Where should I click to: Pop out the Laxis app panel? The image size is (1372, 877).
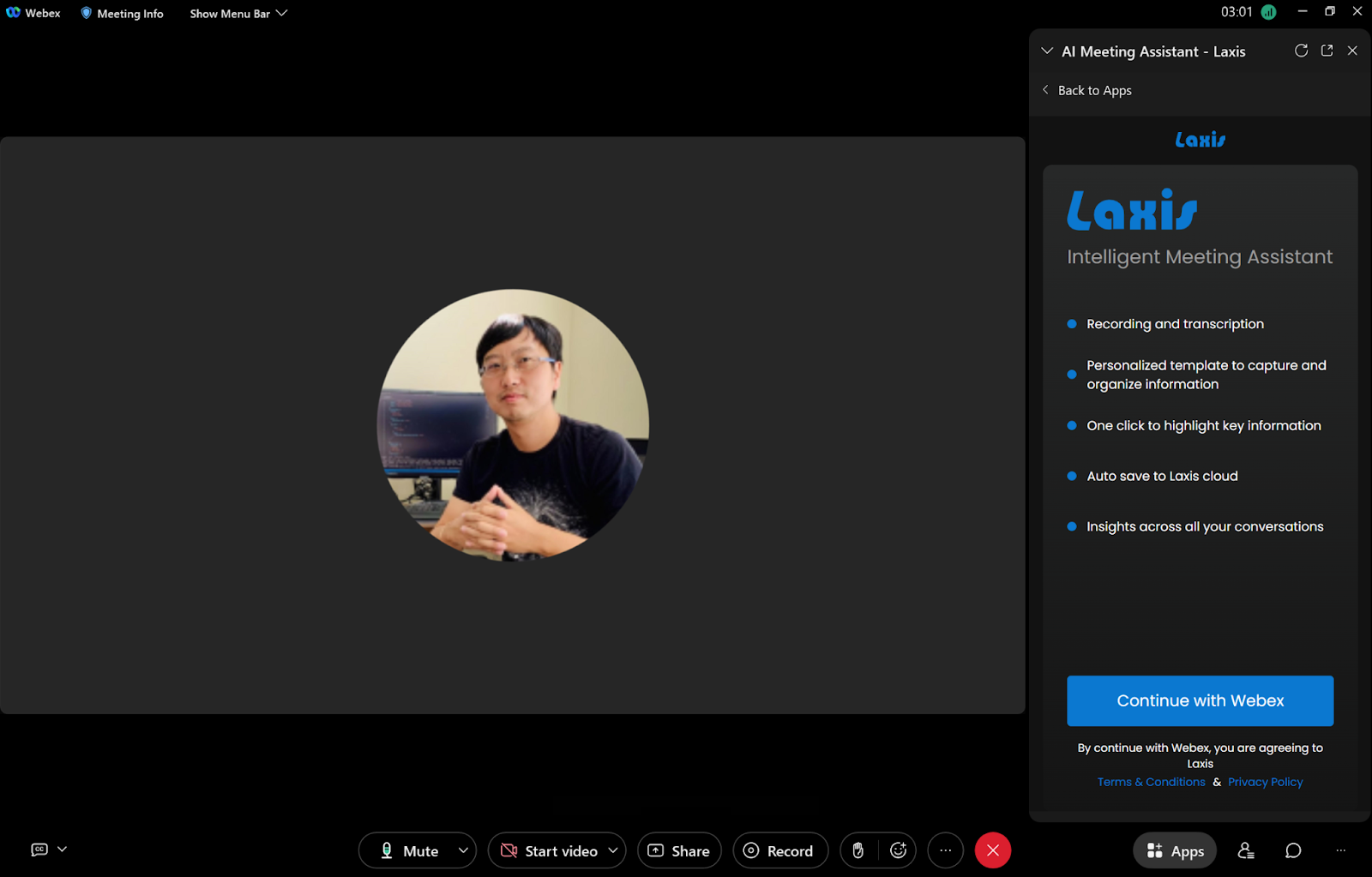coord(1327,51)
